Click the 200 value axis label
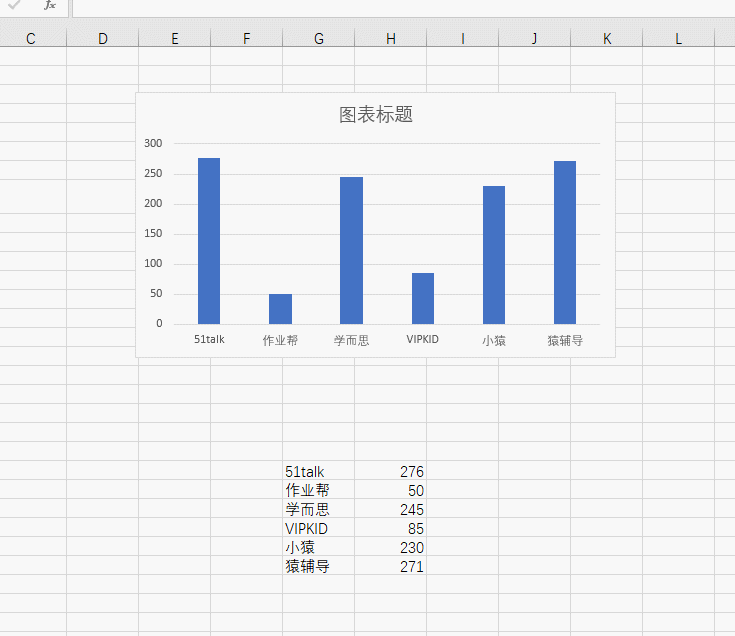This screenshot has height=636, width=735. [x=153, y=203]
